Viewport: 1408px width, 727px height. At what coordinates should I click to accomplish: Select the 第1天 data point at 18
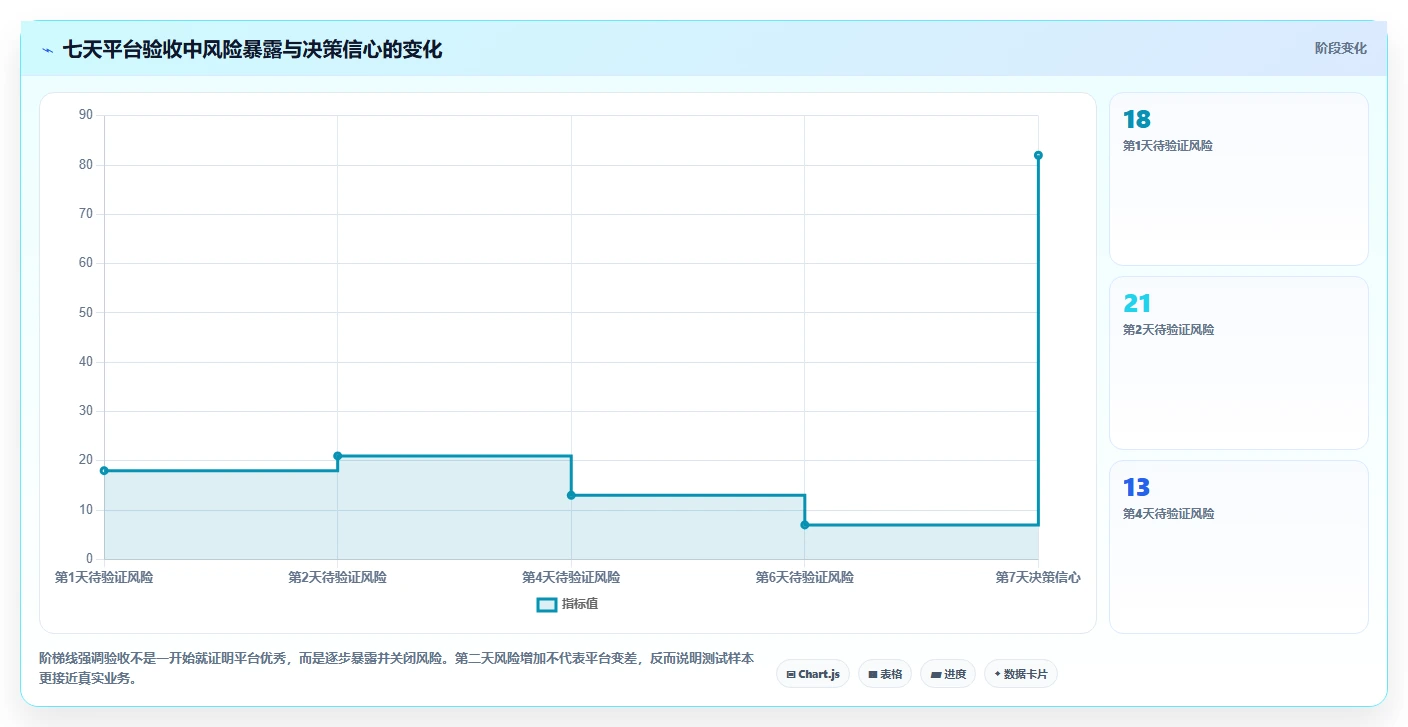click(x=104, y=470)
